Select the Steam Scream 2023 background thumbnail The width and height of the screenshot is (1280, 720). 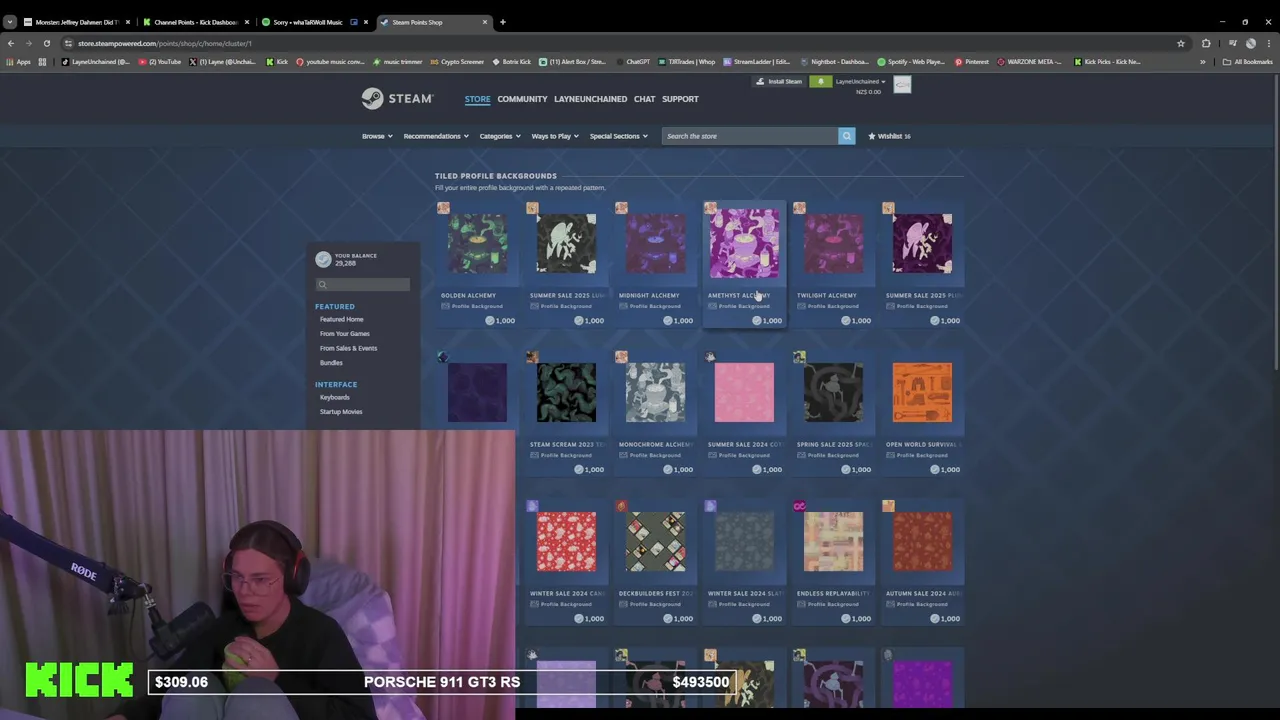click(x=566, y=392)
